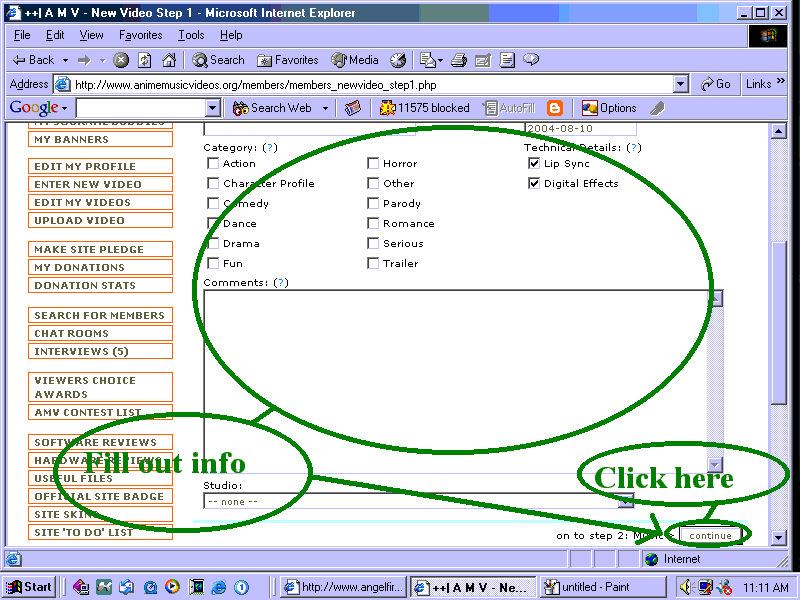Click the Blogger icon in Google toolbar
800x600 pixels.
555,108
